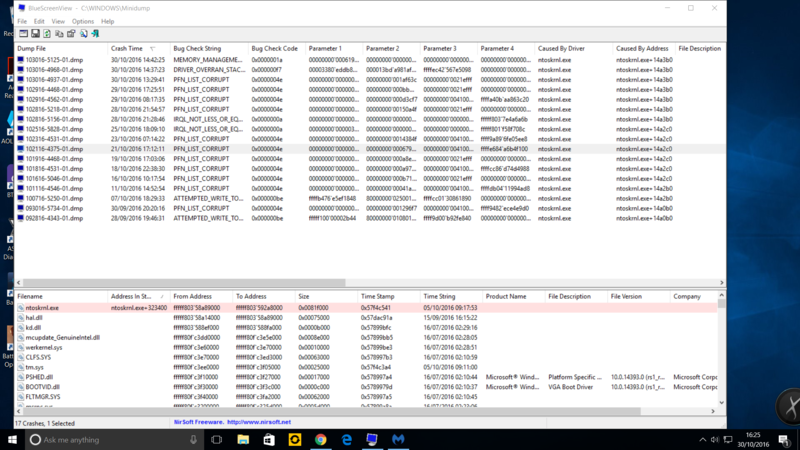Screen dimensions: 800x450
Task: Click the Cortana microphone icon
Action: point(193,440)
